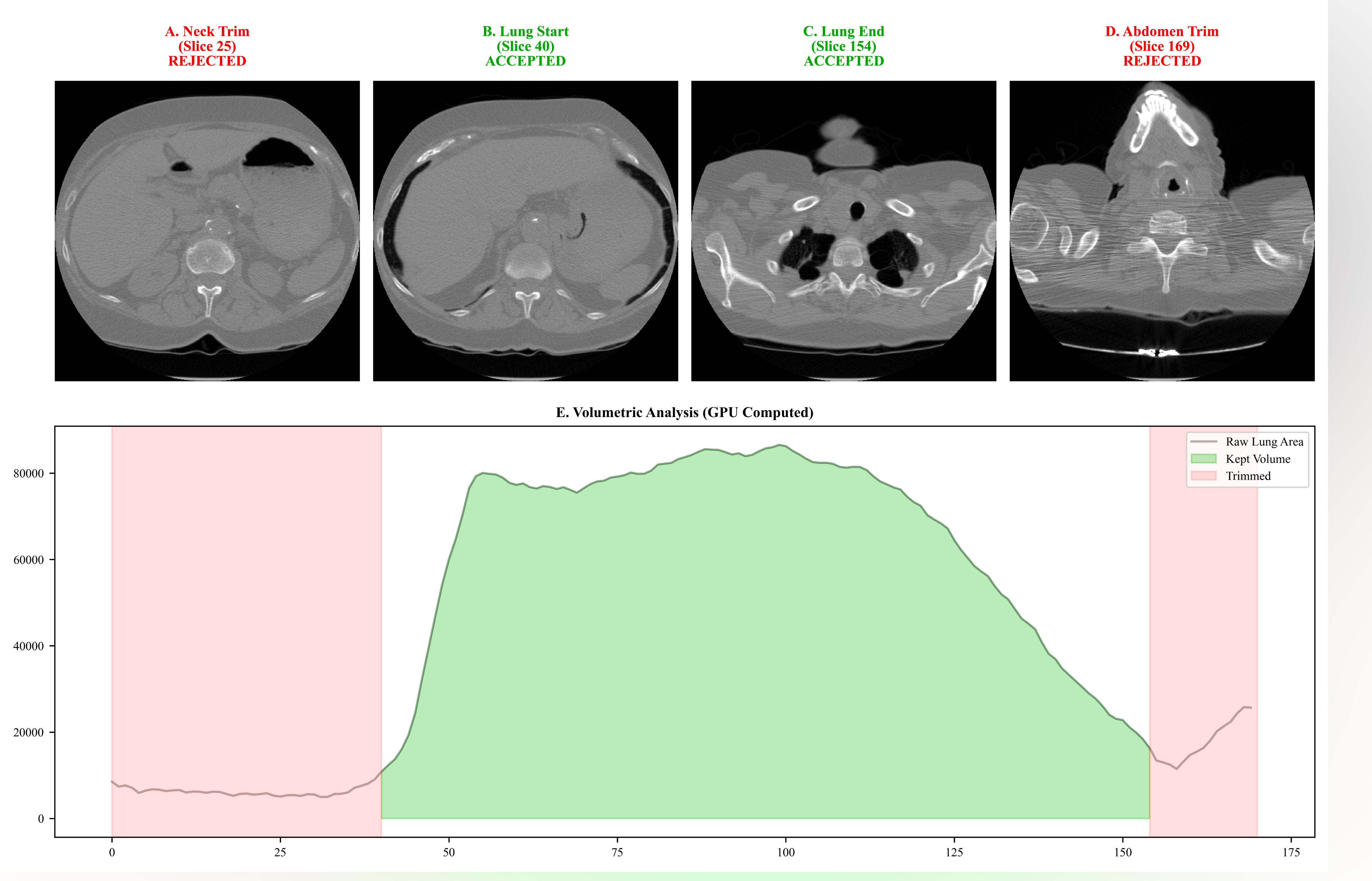This screenshot has width=1372, height=881.
Task: Select the ACCEPTED label above the Lung Start panel
Action: [525, 62]
